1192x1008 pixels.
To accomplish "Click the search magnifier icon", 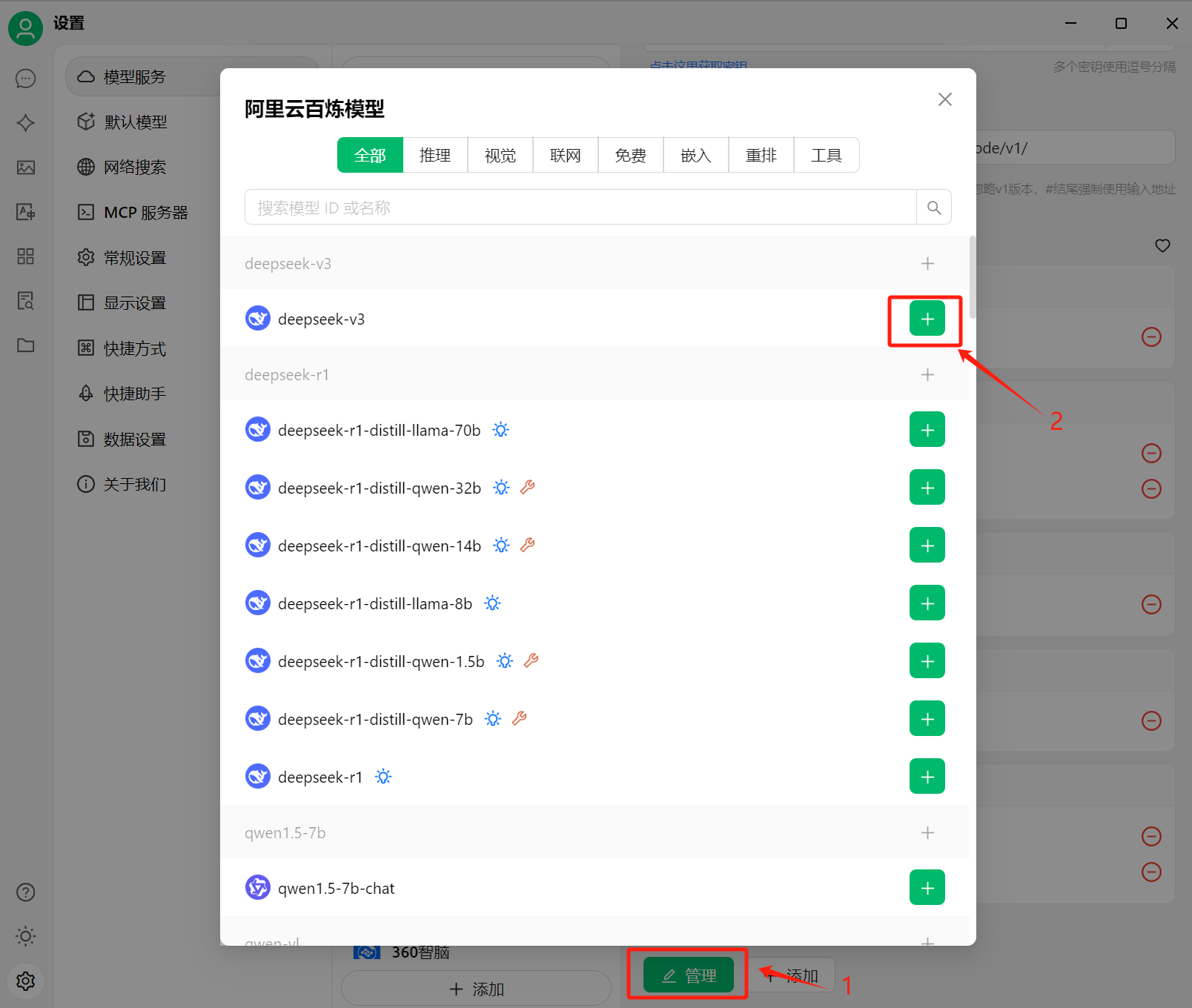I will pyautogui.click(x=934, y=208).
